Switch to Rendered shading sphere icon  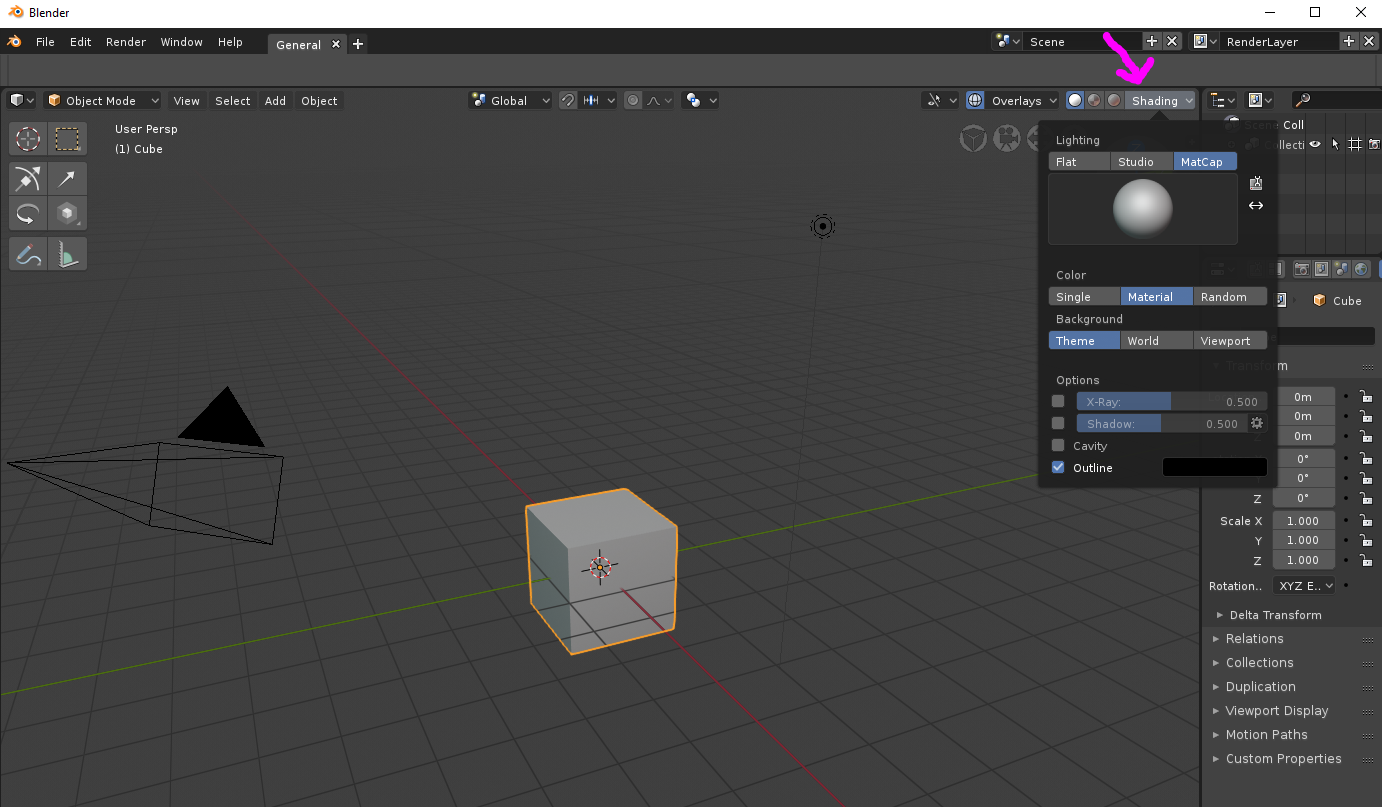tap(1114, 100)
